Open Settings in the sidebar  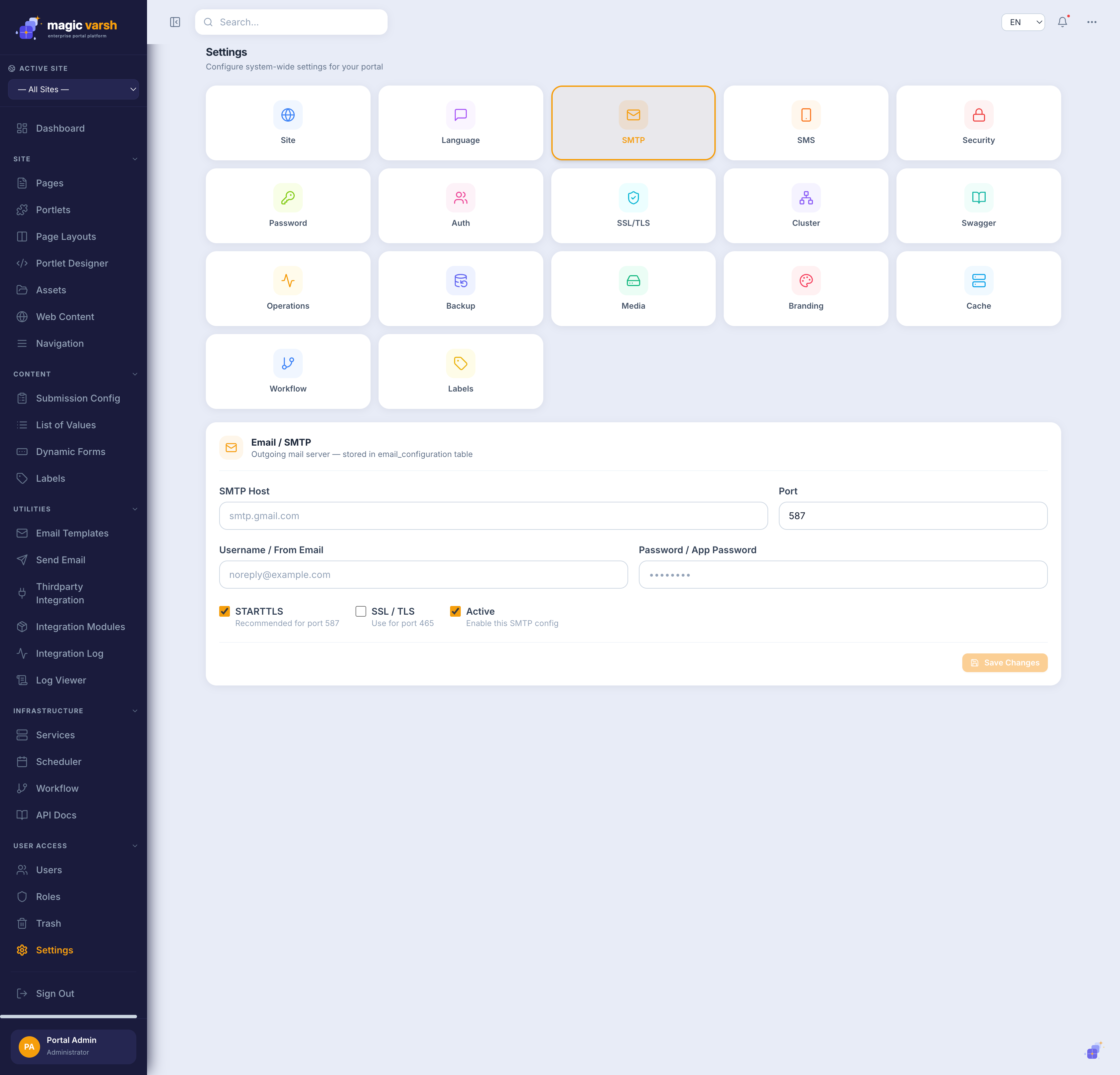click(x=74, y=950)
